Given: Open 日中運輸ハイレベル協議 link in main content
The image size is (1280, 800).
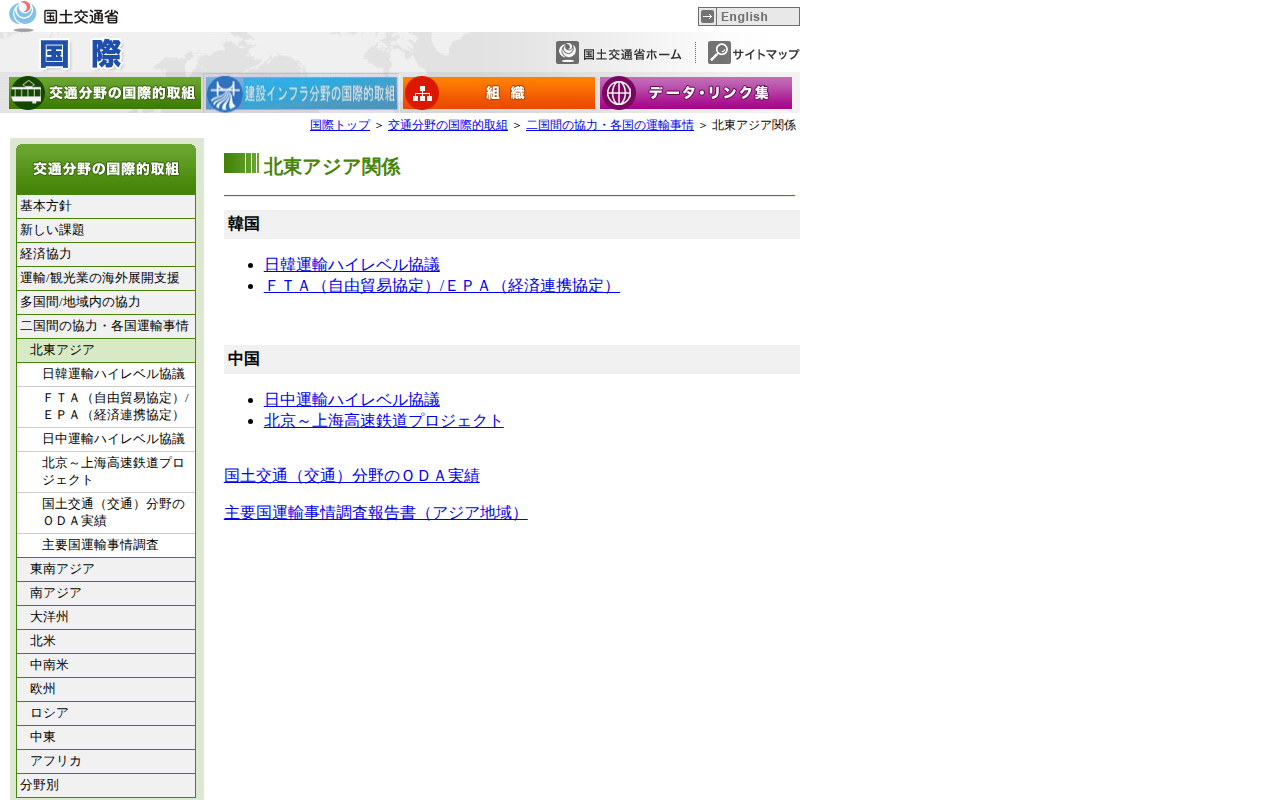Looking at the screenshot, I should click(x=352, y=400).
